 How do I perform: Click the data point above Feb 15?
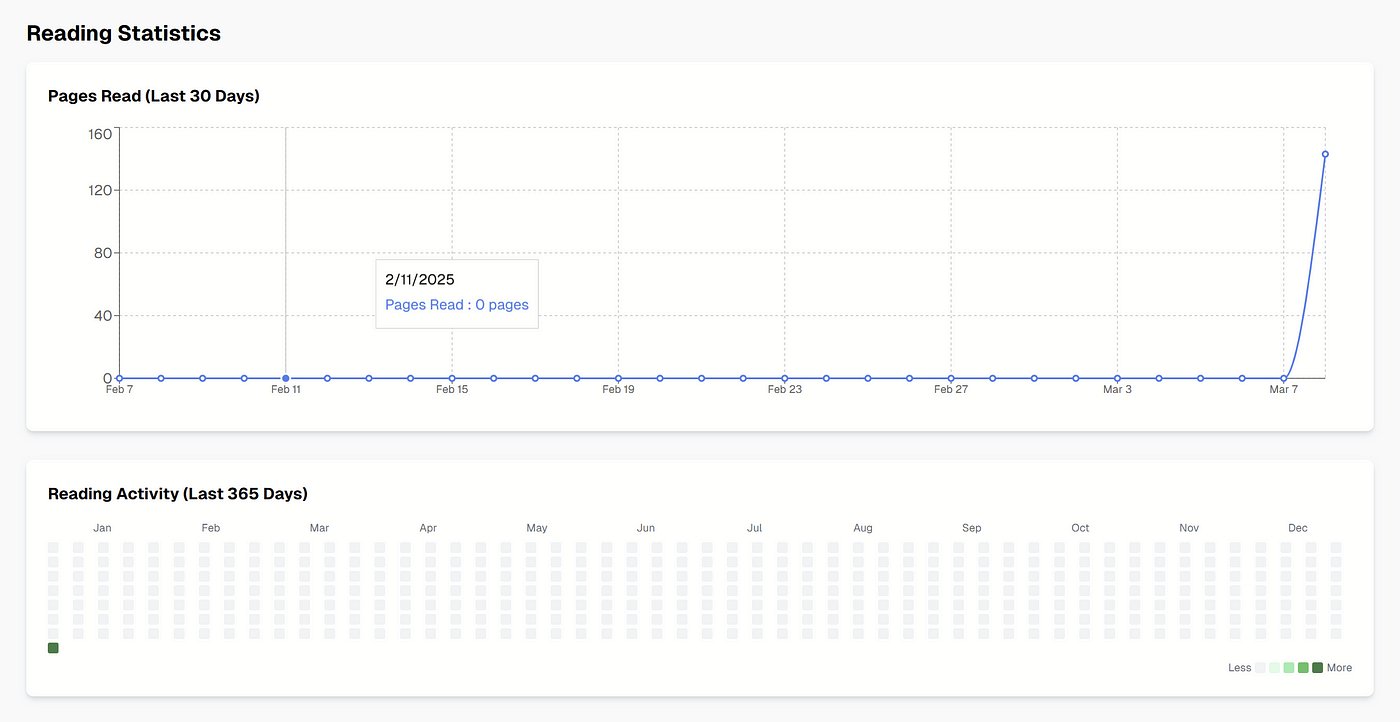(452, 378)
